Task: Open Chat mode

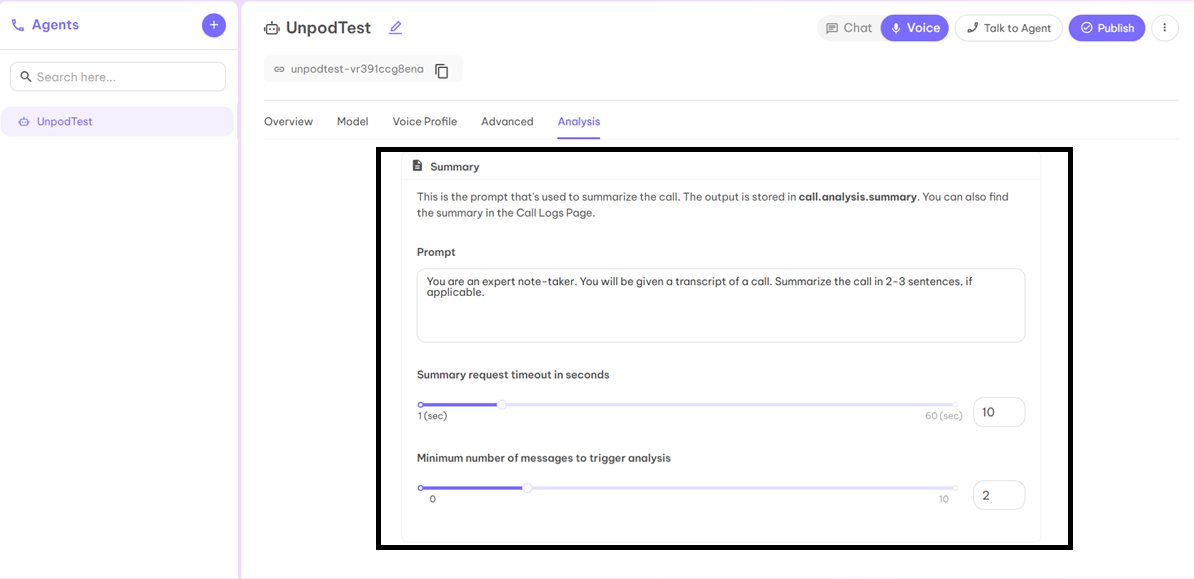Action: [848, 27]
